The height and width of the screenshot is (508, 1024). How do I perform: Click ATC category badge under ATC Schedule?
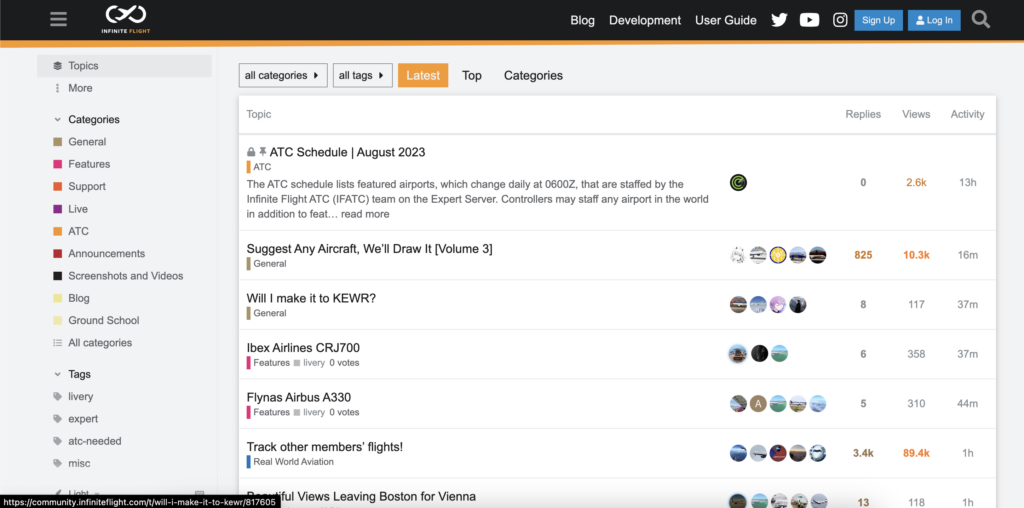tap(259, 167)
